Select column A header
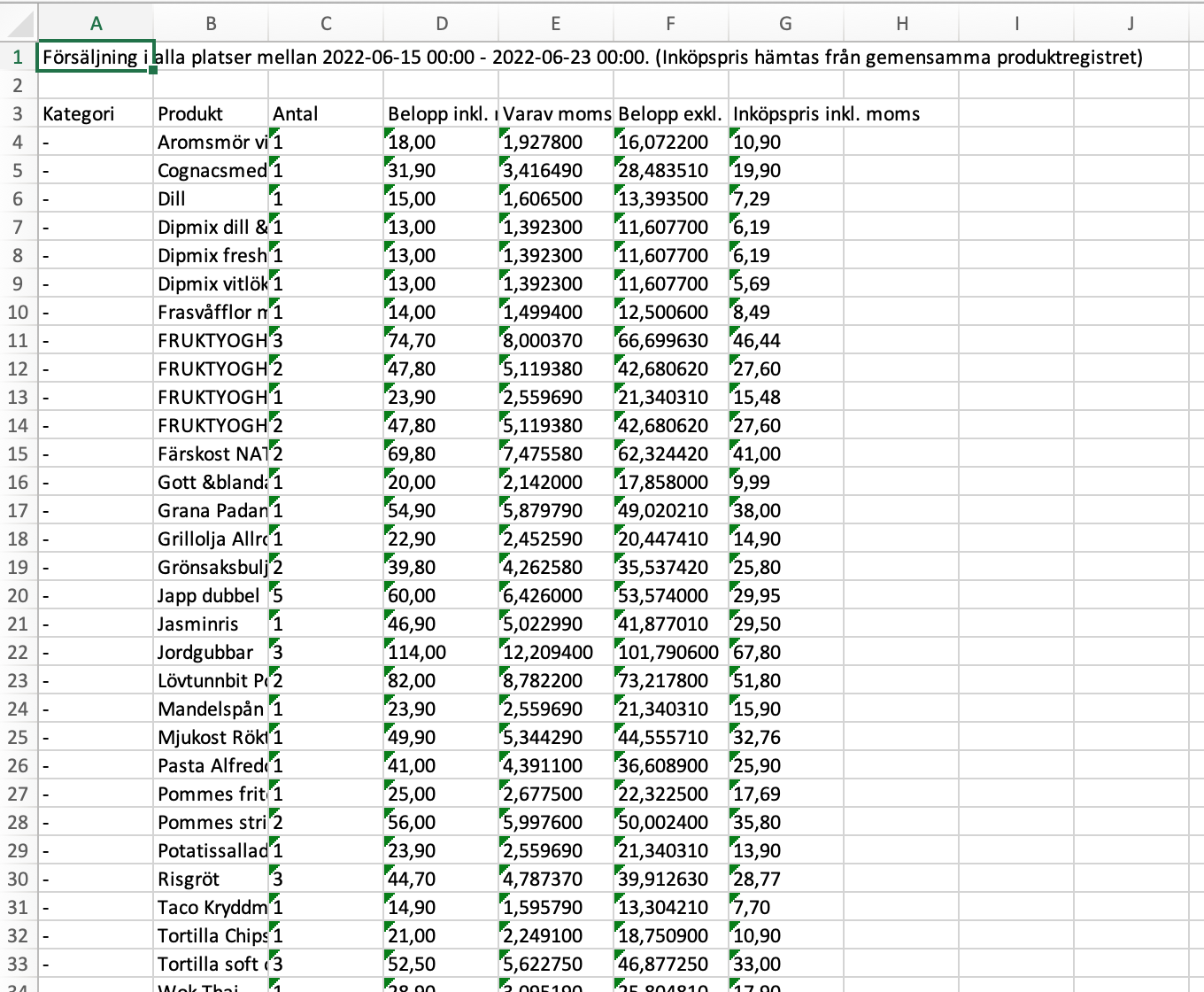This screenshot has height=992, width=1204. click(96, 24)
